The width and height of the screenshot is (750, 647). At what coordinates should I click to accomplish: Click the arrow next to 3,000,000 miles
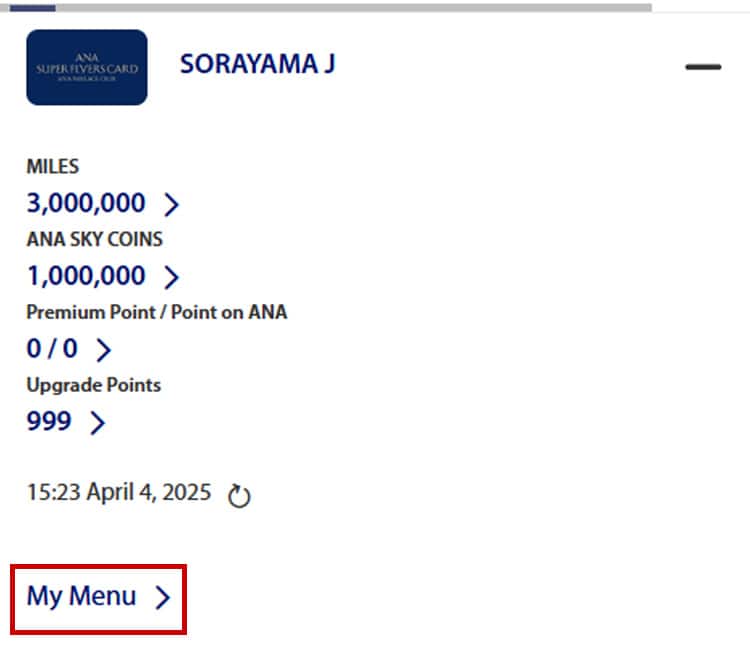171,205
